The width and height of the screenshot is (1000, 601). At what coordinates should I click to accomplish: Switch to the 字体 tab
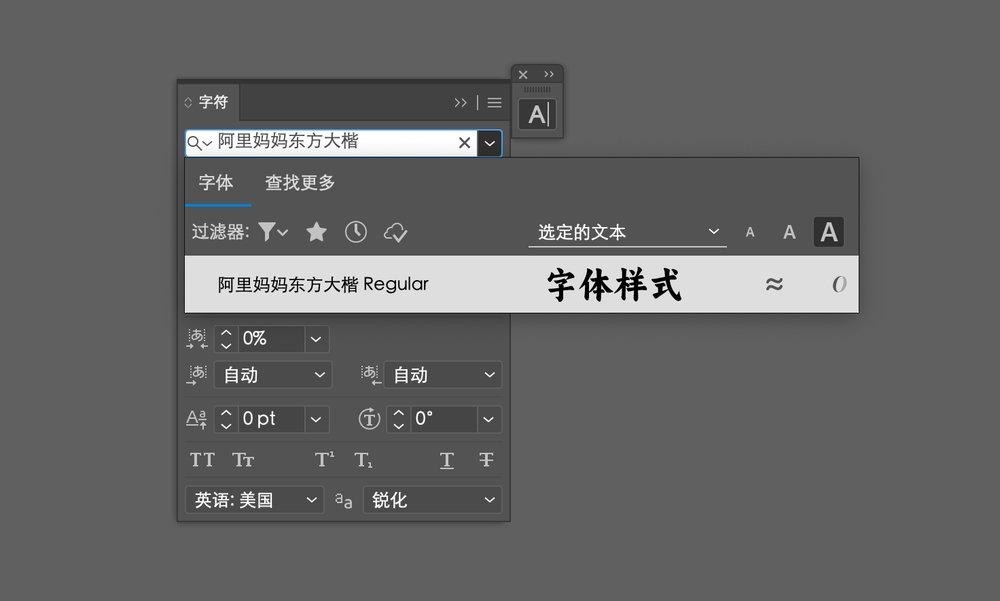coord(216,183)
